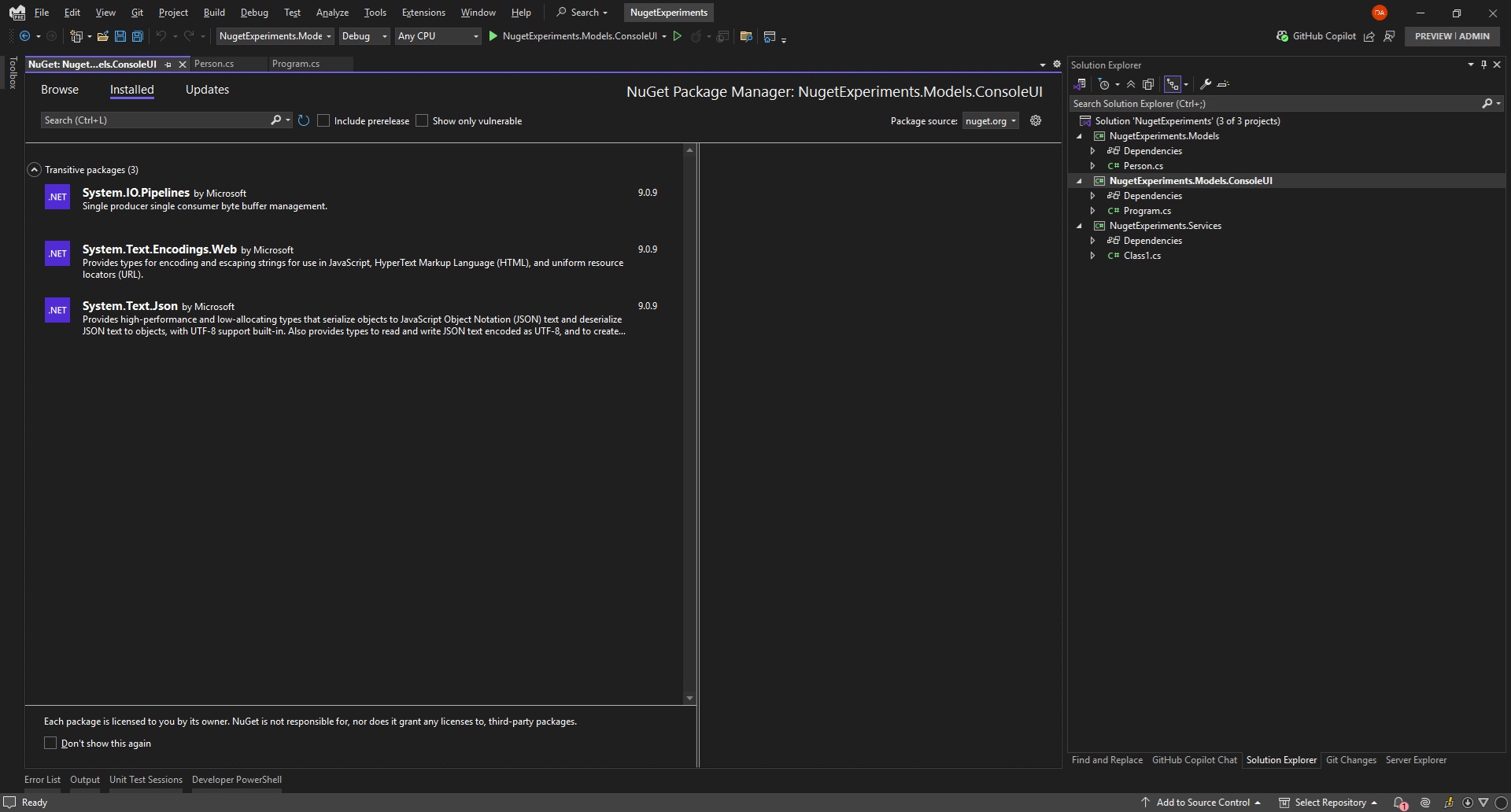Open the Package source dropdown

click(x=990, y=120)
